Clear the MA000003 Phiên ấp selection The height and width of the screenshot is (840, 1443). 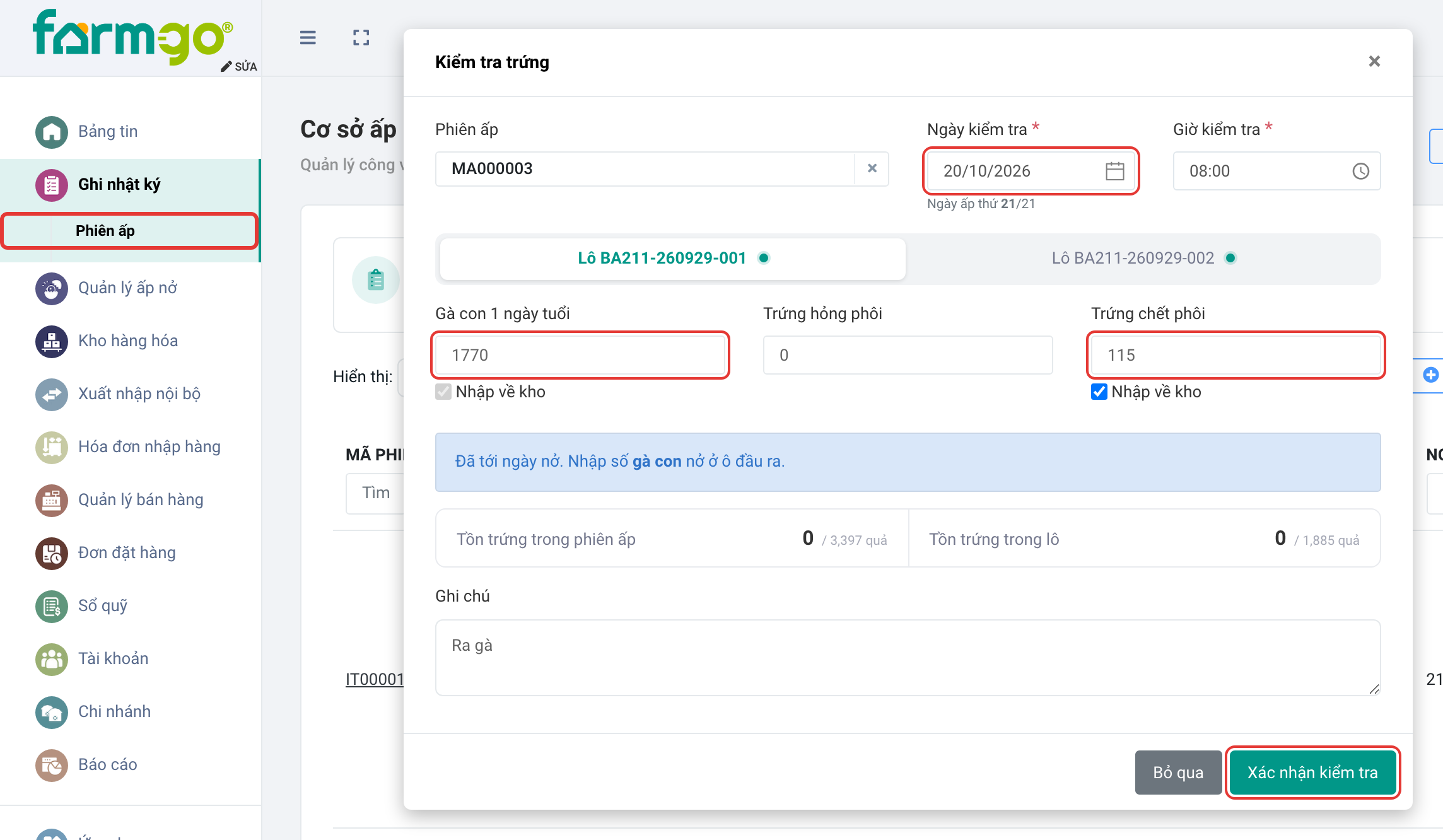coord(872,168)
